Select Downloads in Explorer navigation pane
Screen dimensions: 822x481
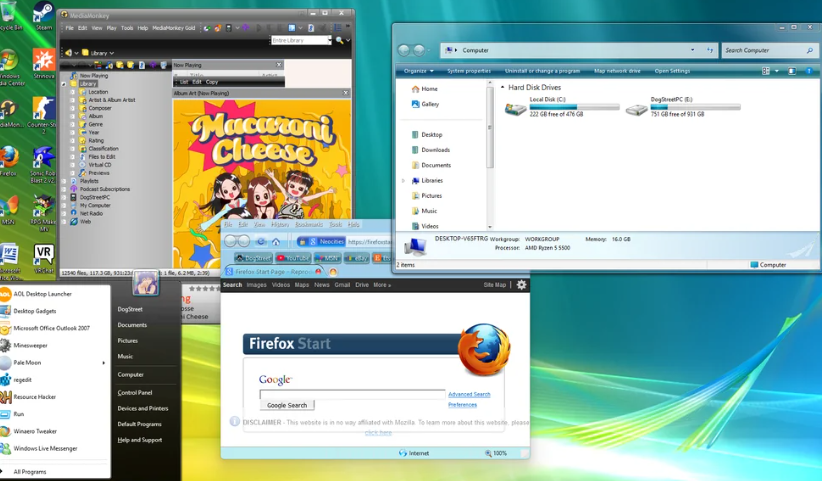(436, 150)
